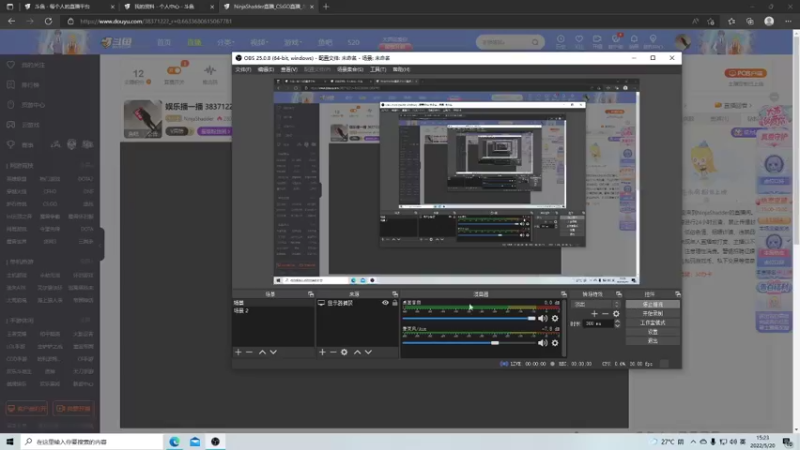Screen dimensions: 800x450
Task: Click highlighted stop streaming button in OBS
Action: click(x=653, y=305)
